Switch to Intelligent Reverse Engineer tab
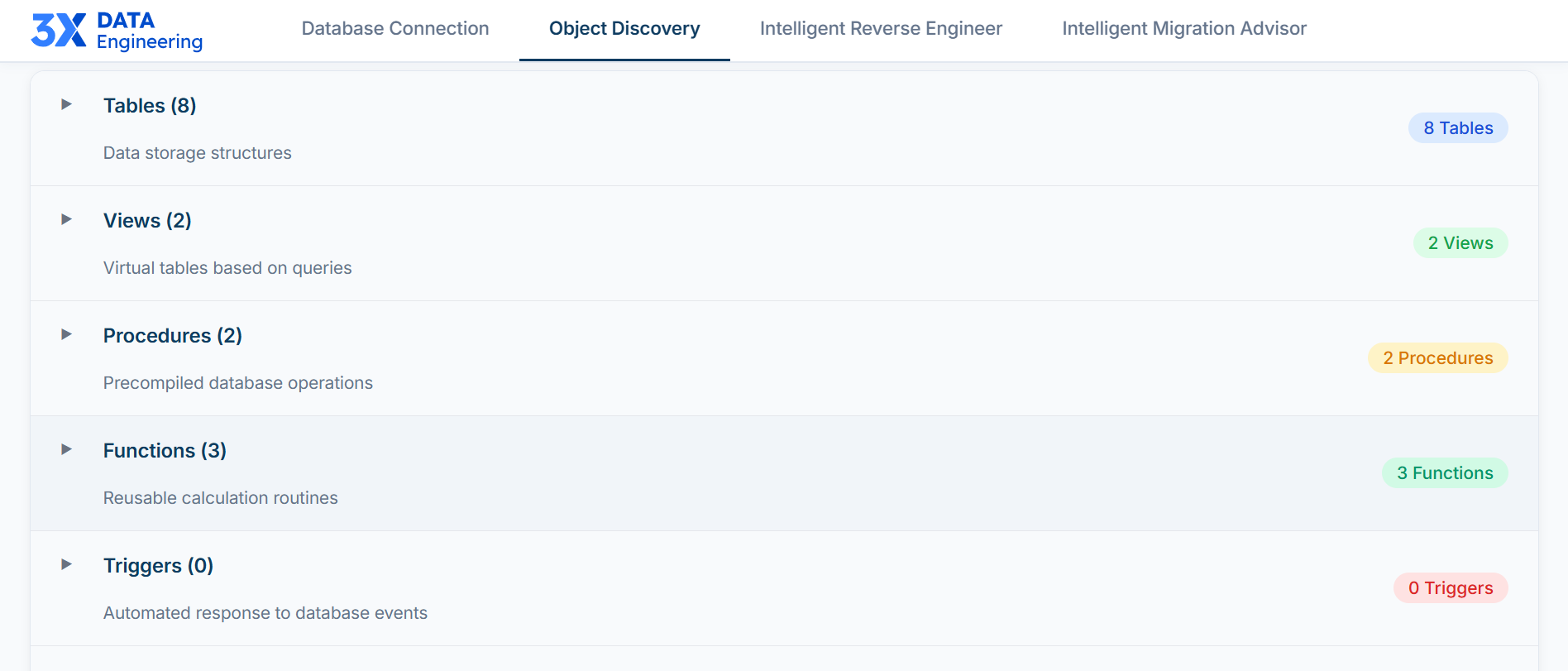 tap(881, 29)
